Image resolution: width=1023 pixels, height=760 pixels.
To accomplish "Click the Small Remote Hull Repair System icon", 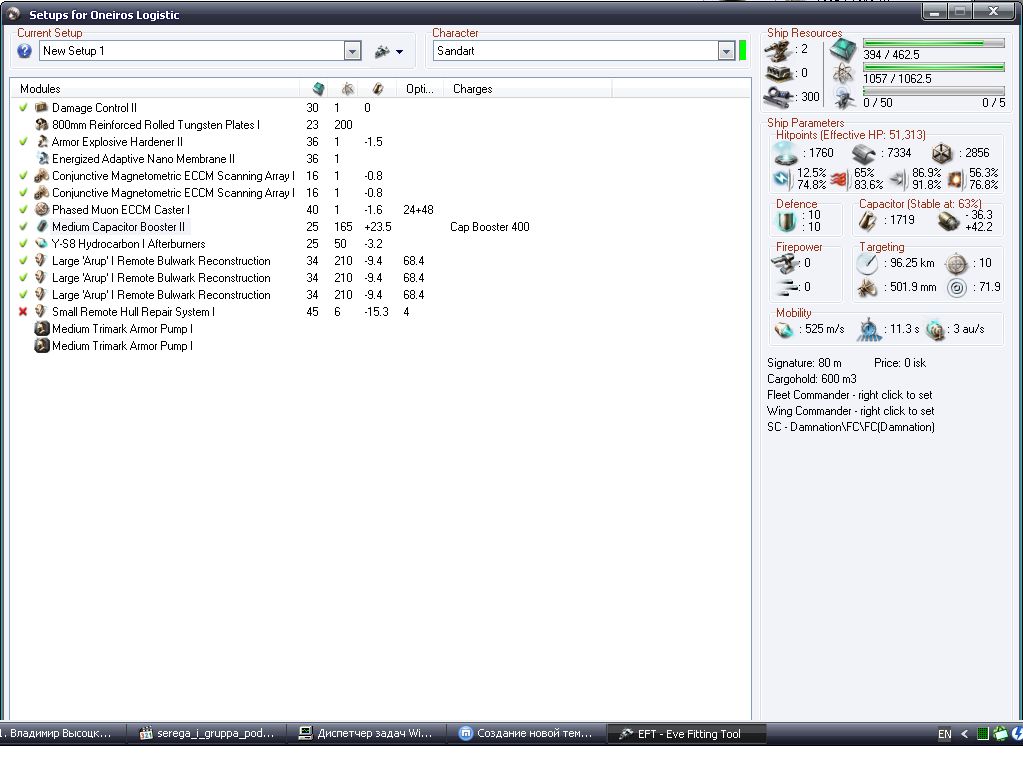I will point(42,311).
